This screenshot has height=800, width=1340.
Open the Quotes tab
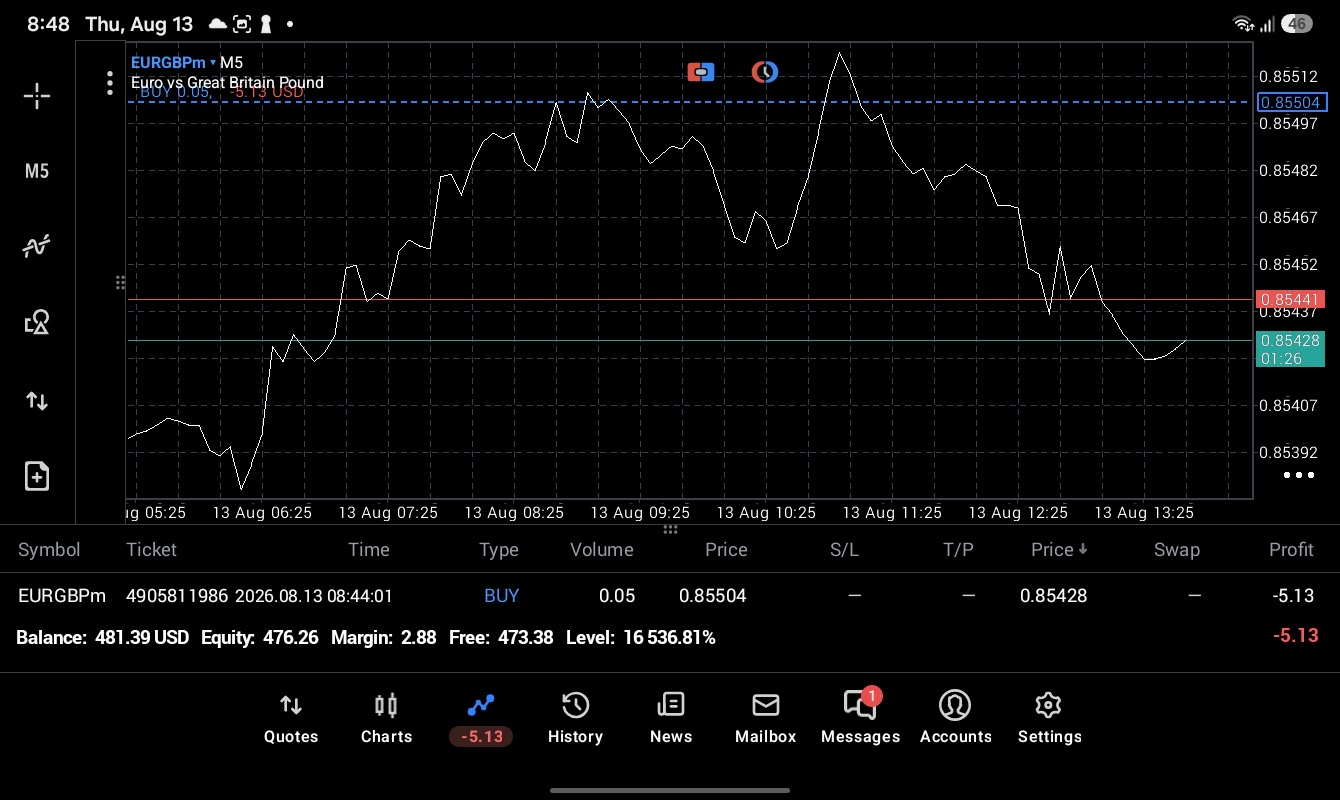click(x=291, y=719)
